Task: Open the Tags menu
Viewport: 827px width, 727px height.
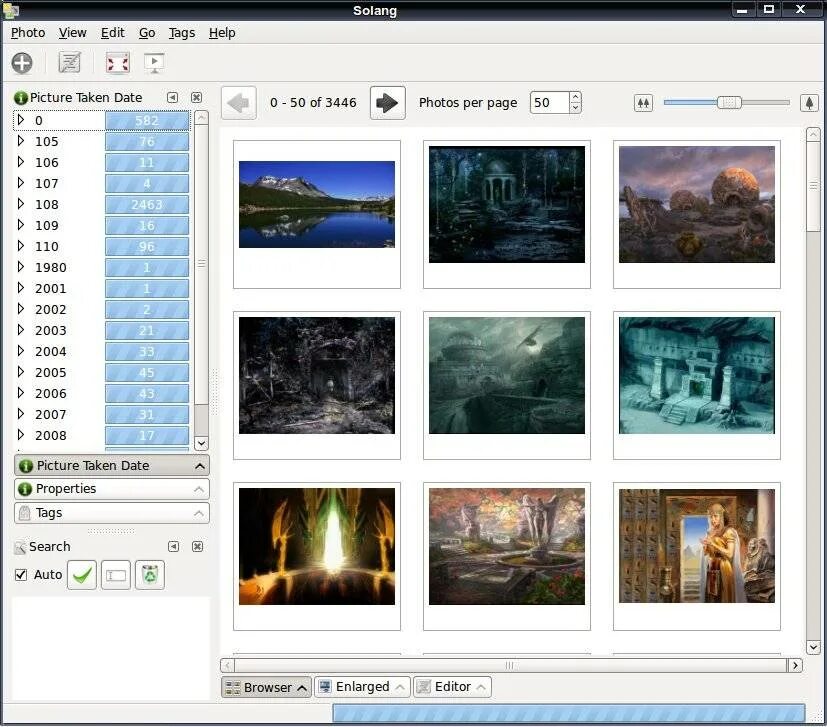Action: [181, 33]
